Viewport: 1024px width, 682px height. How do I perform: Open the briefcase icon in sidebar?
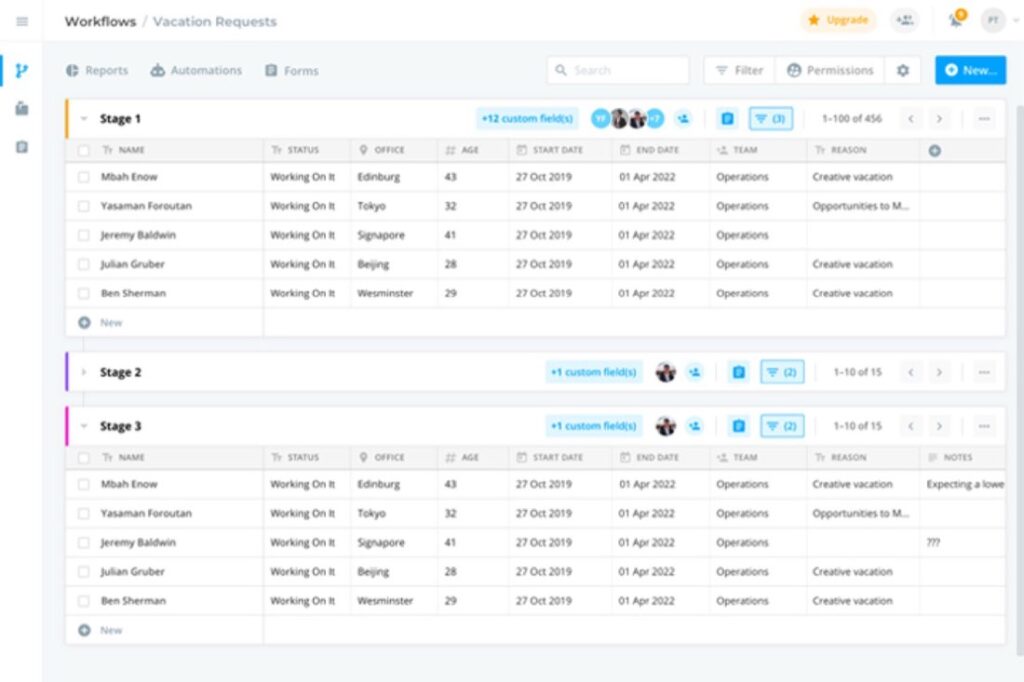tap(22, 108)
